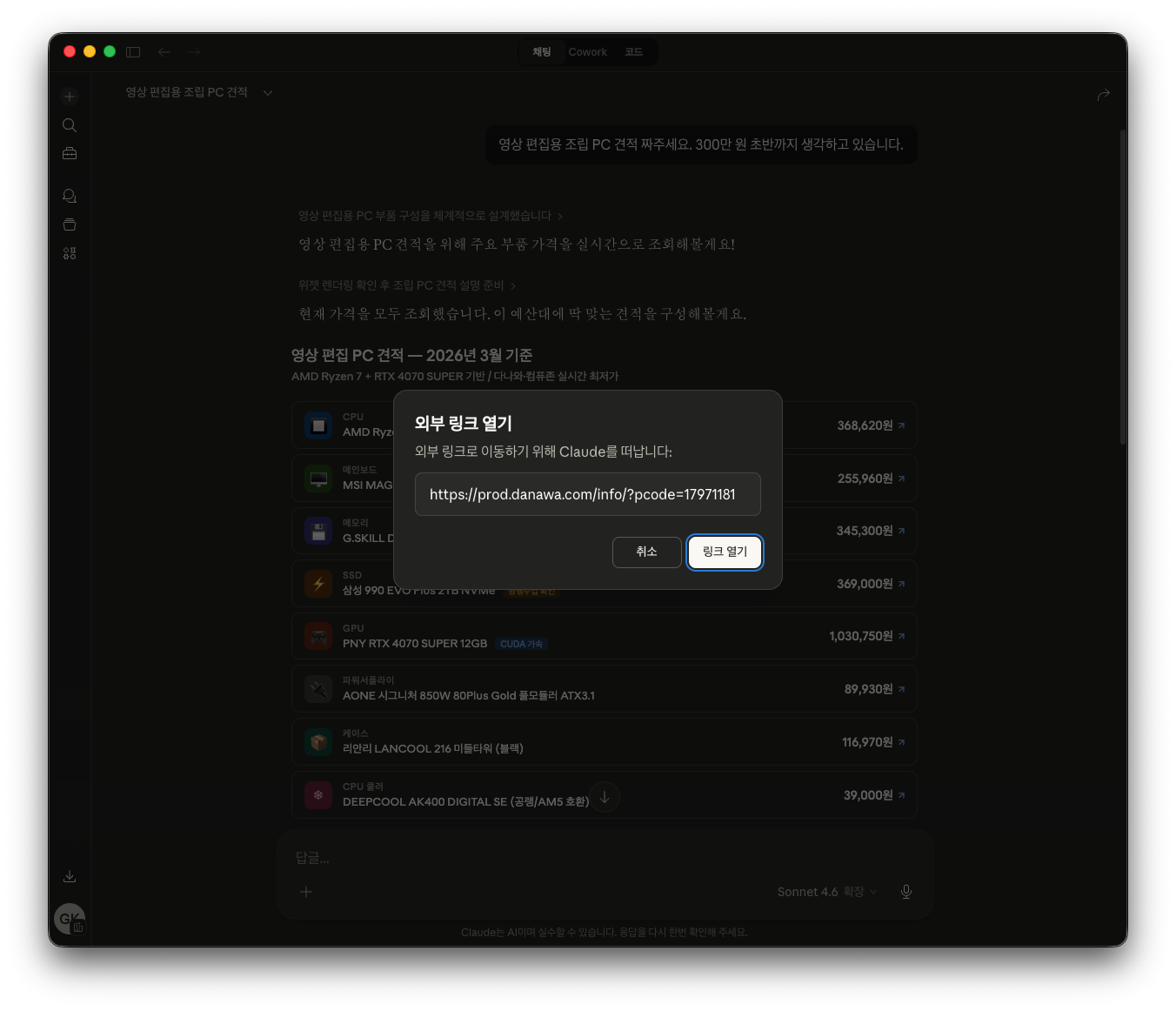Click the 케이스 box icon
The image size is (1176, 1011).
click(x=318, y=742)
